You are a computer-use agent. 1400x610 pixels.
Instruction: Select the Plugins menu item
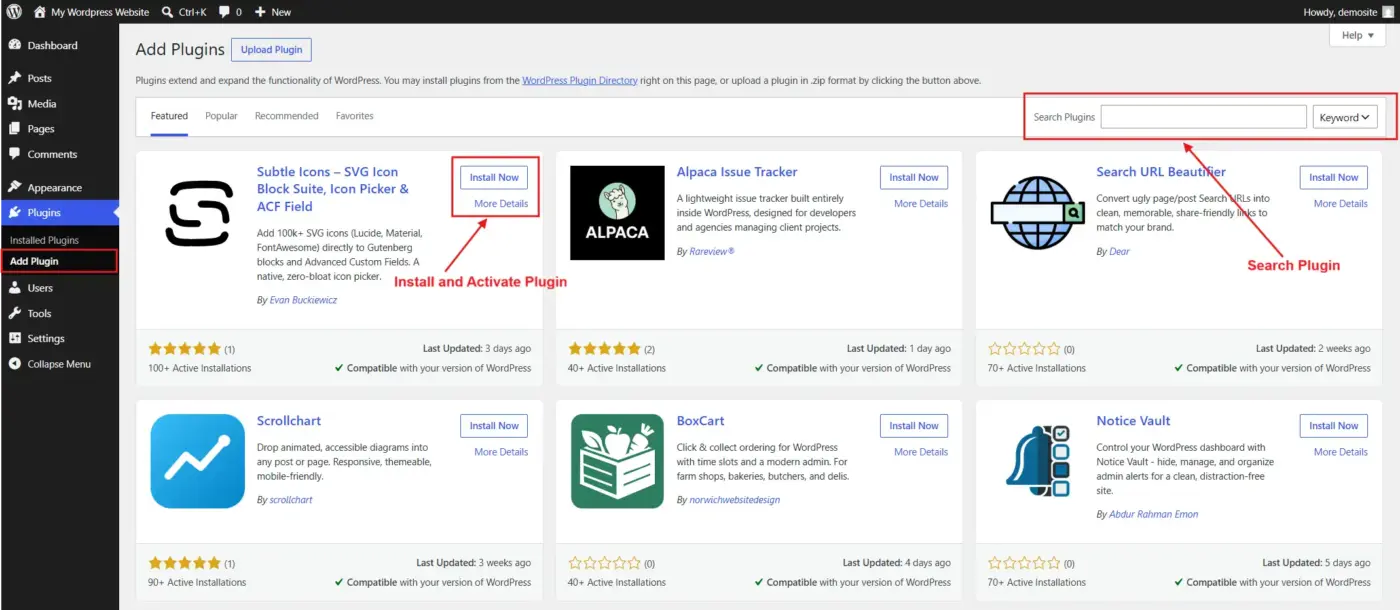(59, 212)
